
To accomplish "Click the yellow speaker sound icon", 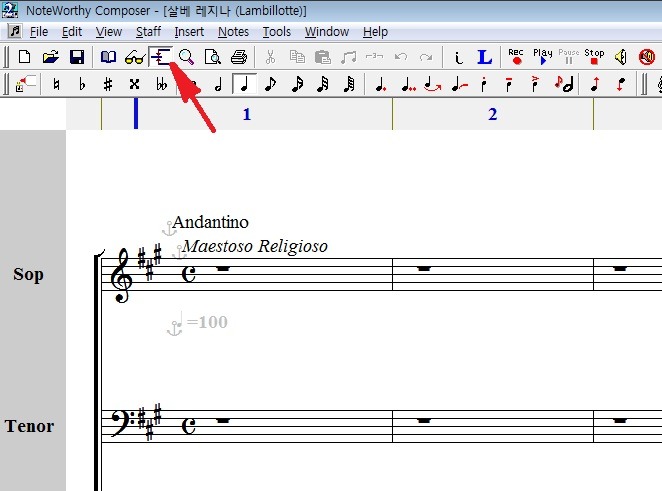I will click(621, 57).
